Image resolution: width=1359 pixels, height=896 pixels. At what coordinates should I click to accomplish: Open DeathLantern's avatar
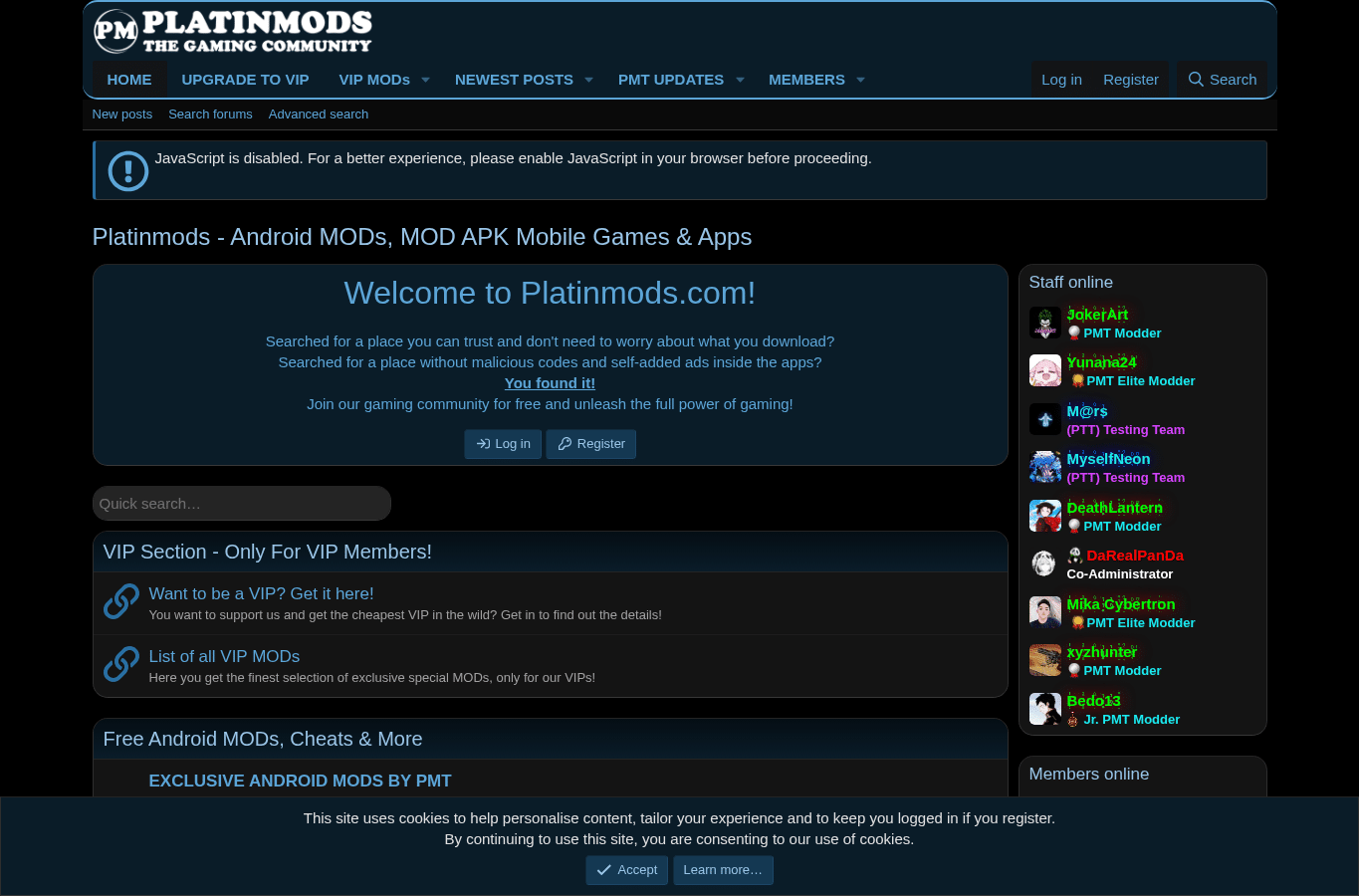click(1045, 516)
